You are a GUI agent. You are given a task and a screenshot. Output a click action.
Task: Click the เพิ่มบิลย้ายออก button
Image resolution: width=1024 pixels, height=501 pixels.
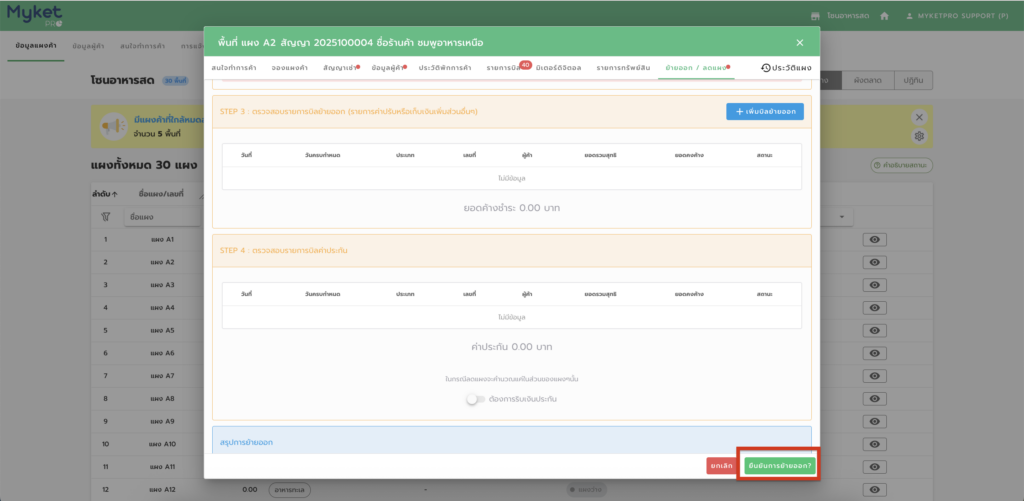[x=764, y=111]
